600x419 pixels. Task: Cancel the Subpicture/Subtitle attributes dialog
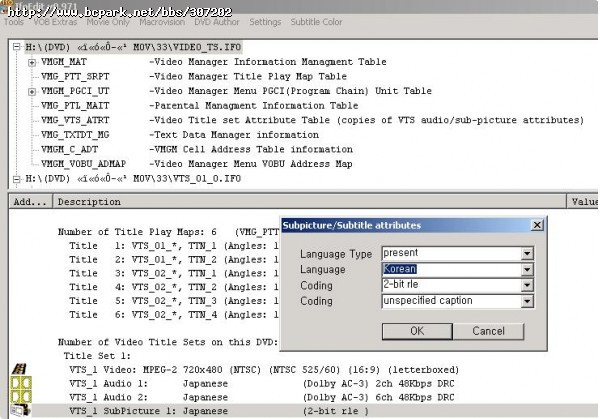(488, 331)
